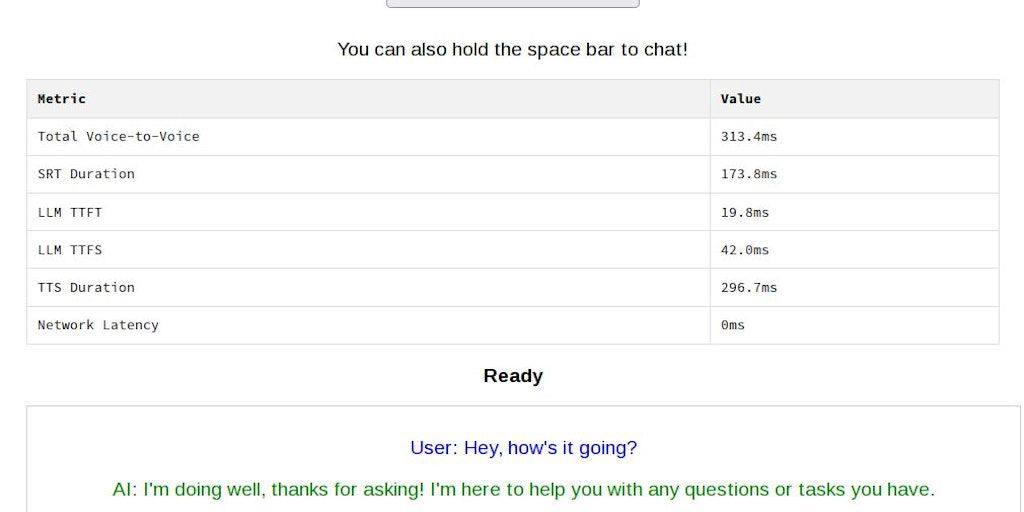Click the 173.8ms SRT Duration value

click(x=749, y=174)
